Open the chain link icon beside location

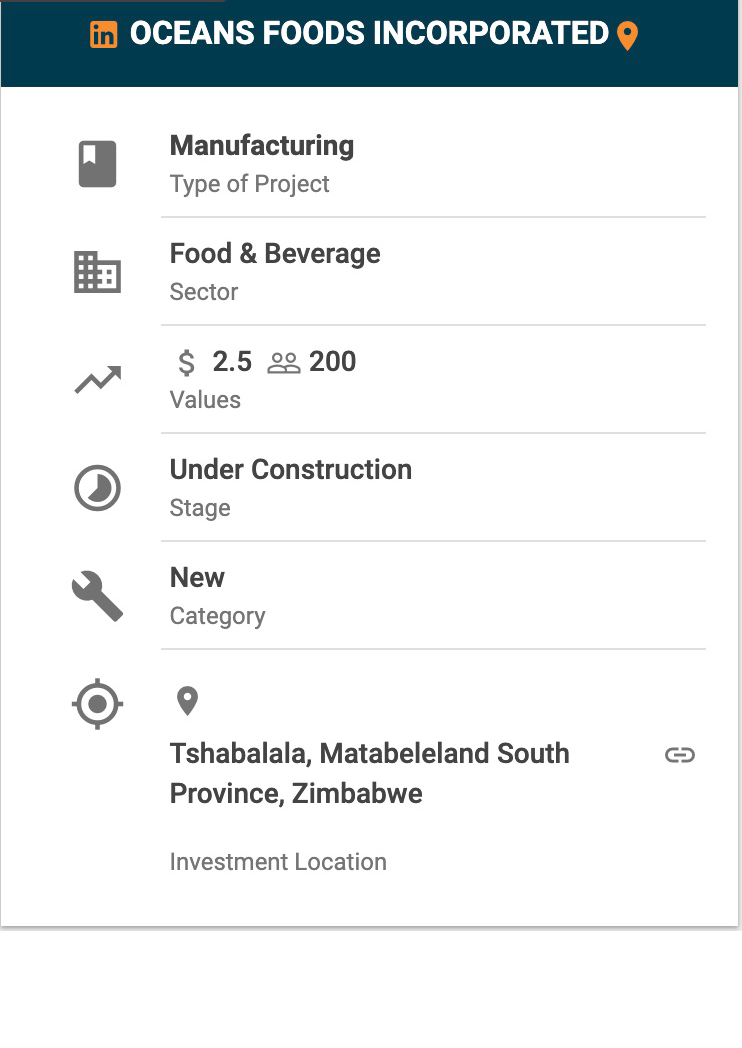[x=680, y=755]
